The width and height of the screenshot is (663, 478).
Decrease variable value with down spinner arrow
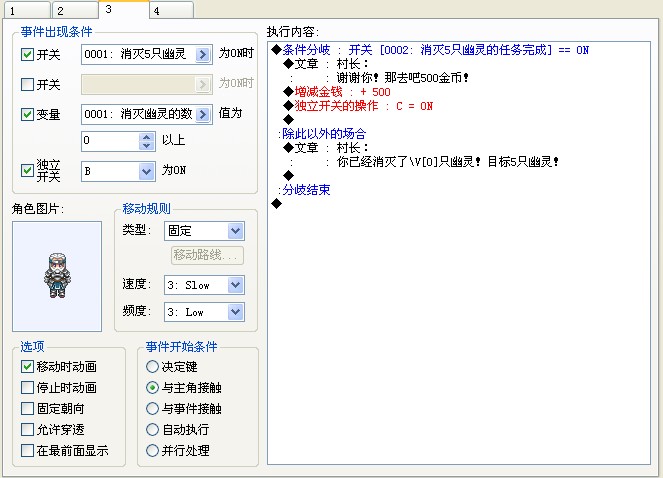coord(146,146)
